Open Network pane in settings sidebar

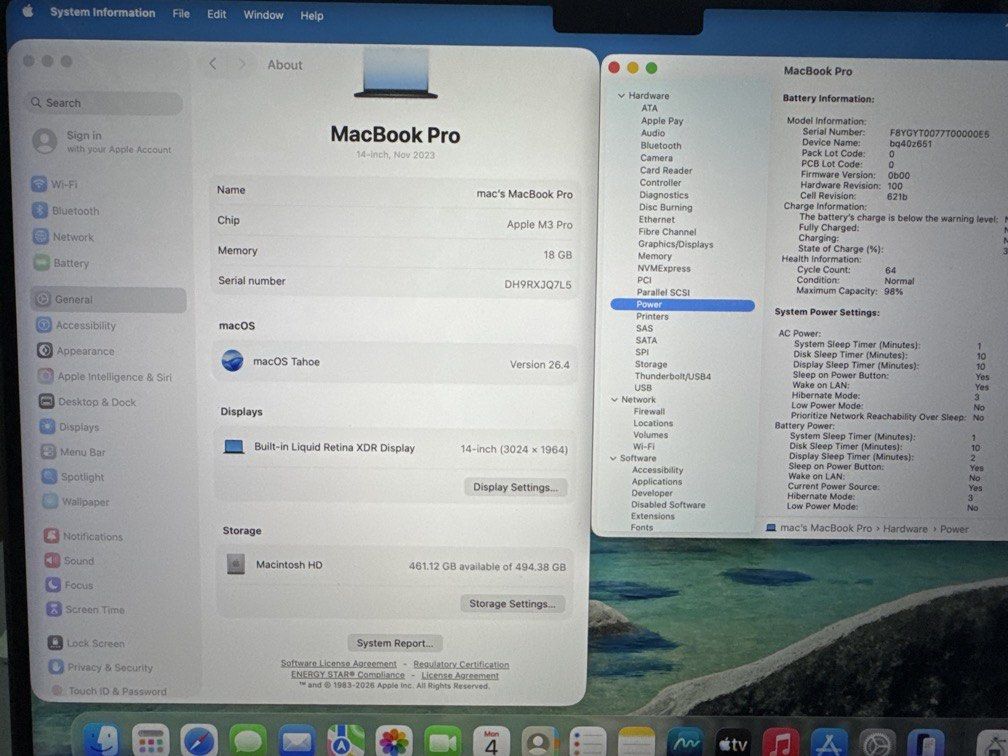(64, 237)
